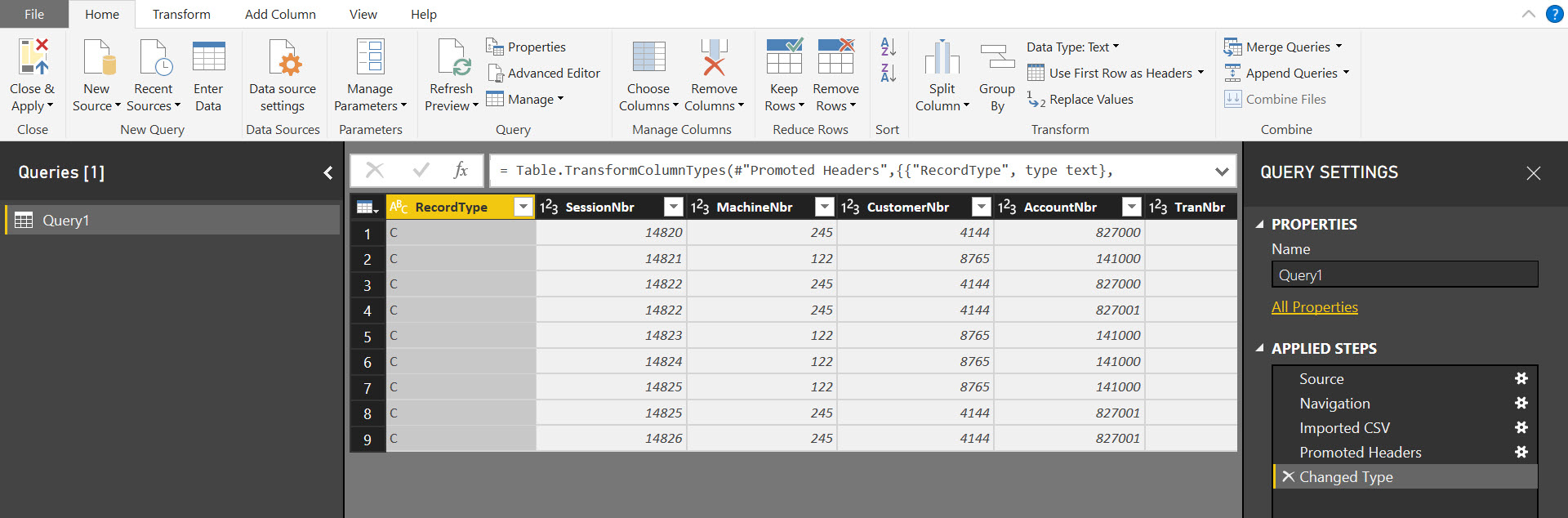Open the Data Type: Text dropdown
Viewport: 1568px width, 518px height.
click(x=1073, y=47)
